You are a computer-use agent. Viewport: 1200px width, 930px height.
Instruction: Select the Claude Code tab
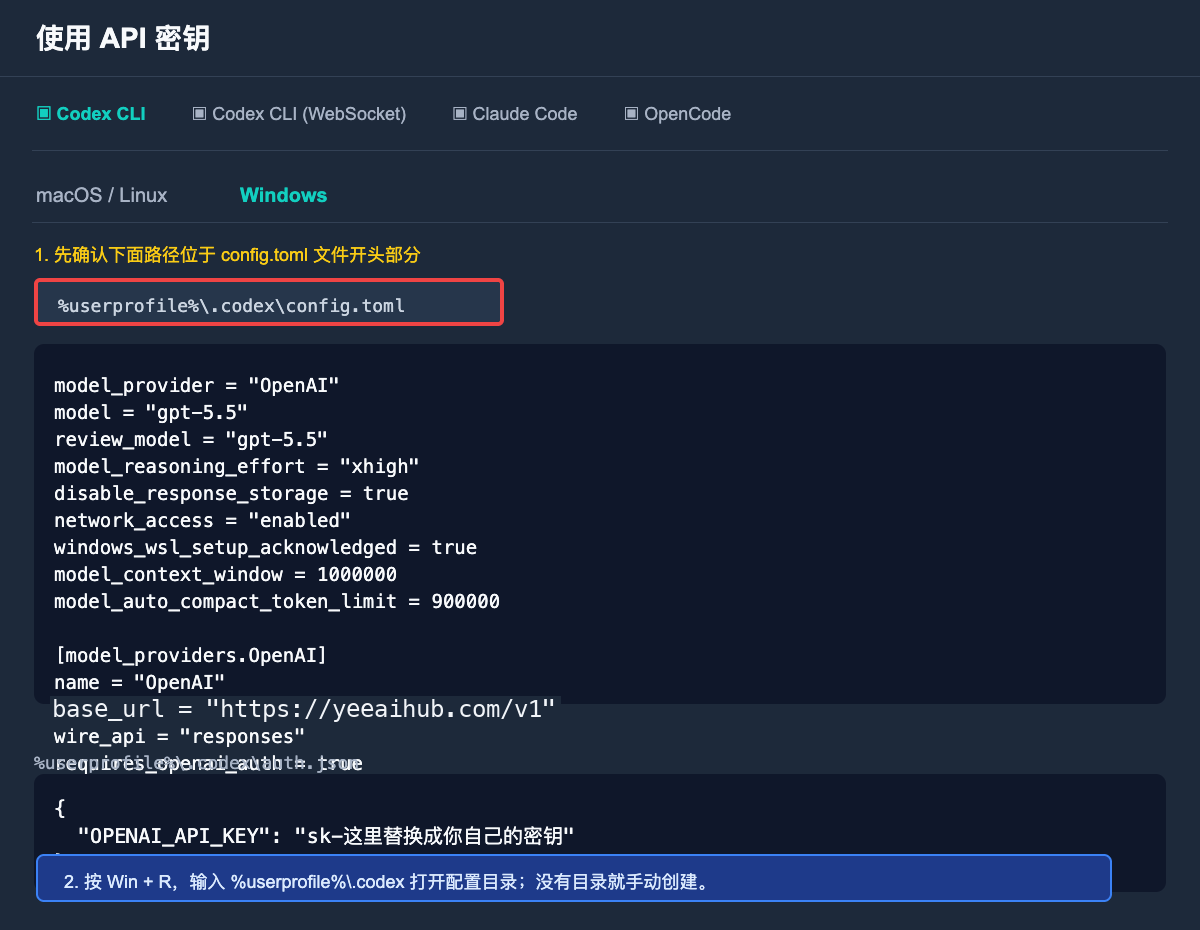515,114
